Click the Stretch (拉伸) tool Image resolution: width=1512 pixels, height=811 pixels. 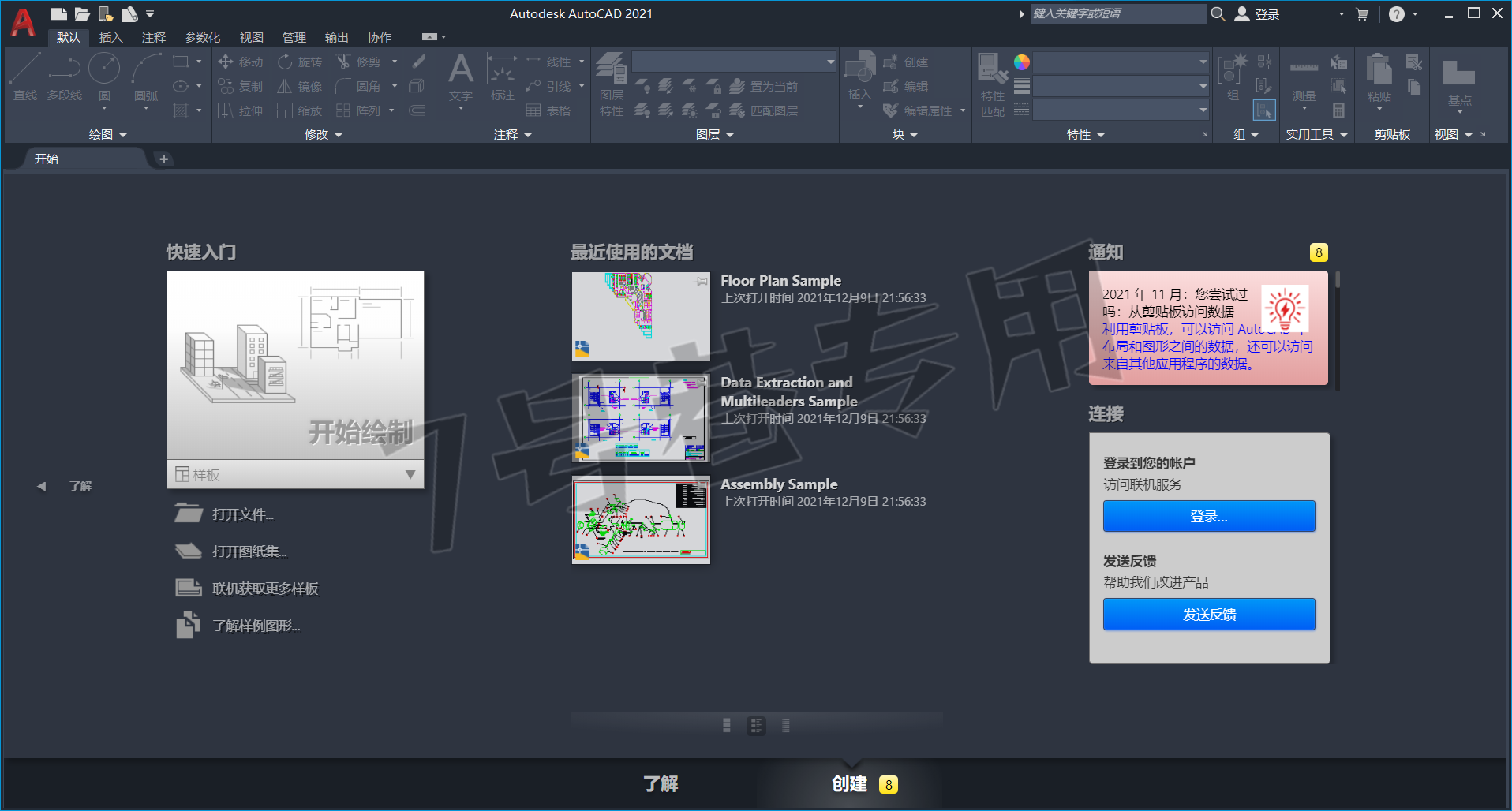click(241, 110)
